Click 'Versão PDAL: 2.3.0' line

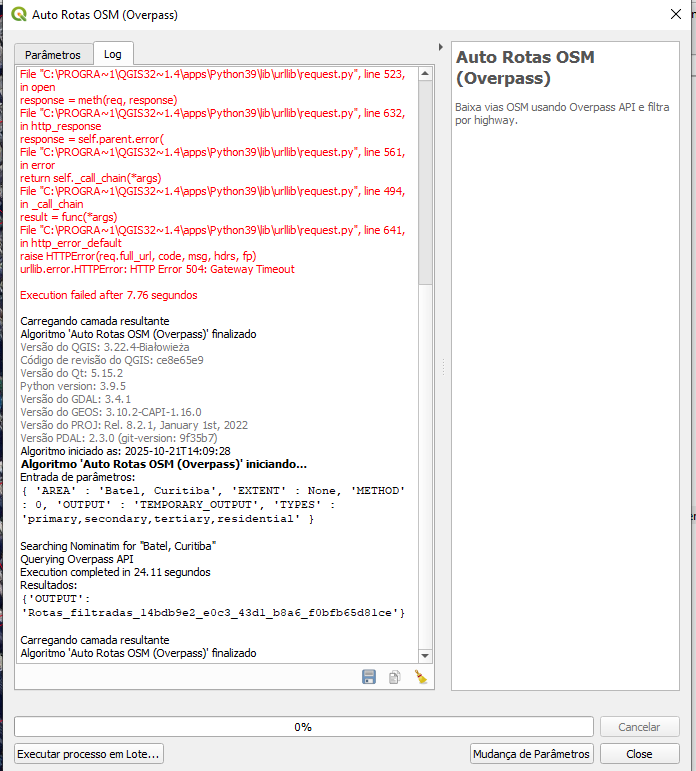coord(119,438)
